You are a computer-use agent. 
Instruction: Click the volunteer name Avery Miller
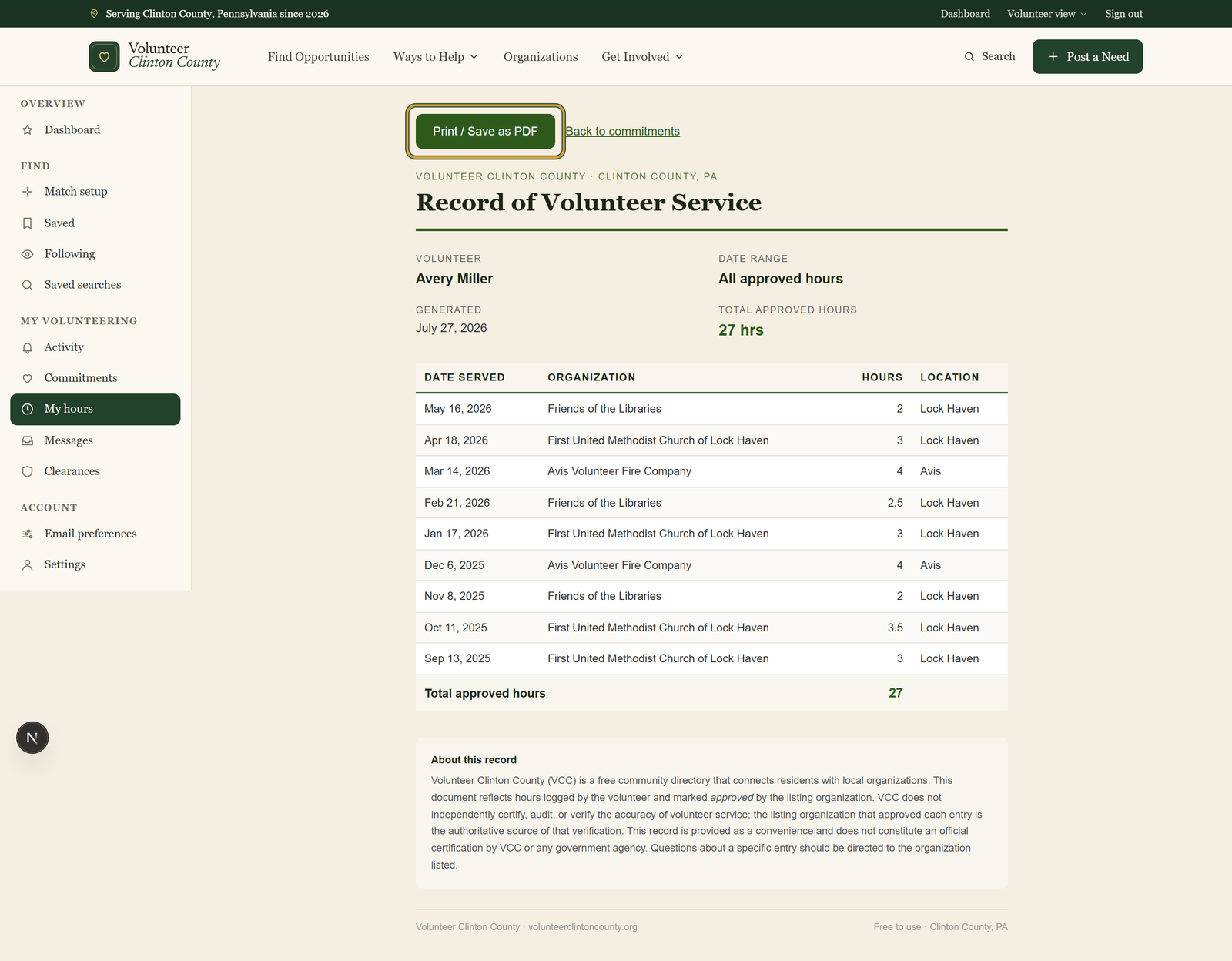pyautogui.click(x=454, y=279)
